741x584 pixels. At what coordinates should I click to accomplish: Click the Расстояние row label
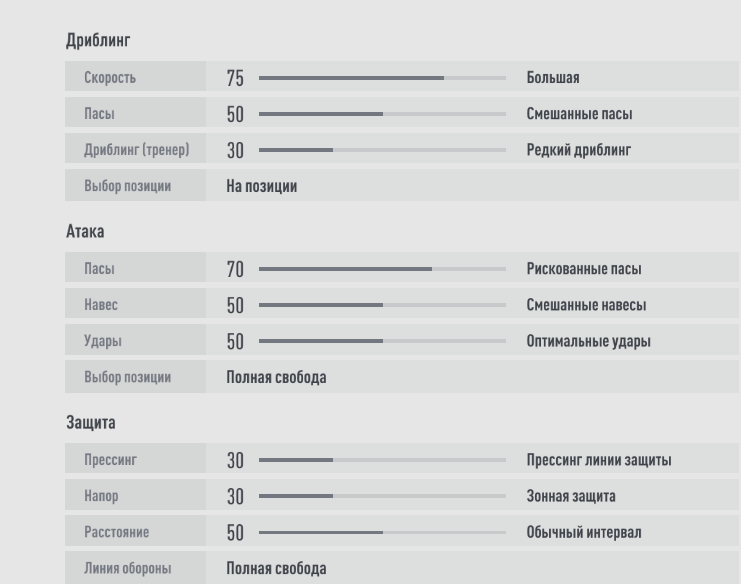click(x=116, y=532)
